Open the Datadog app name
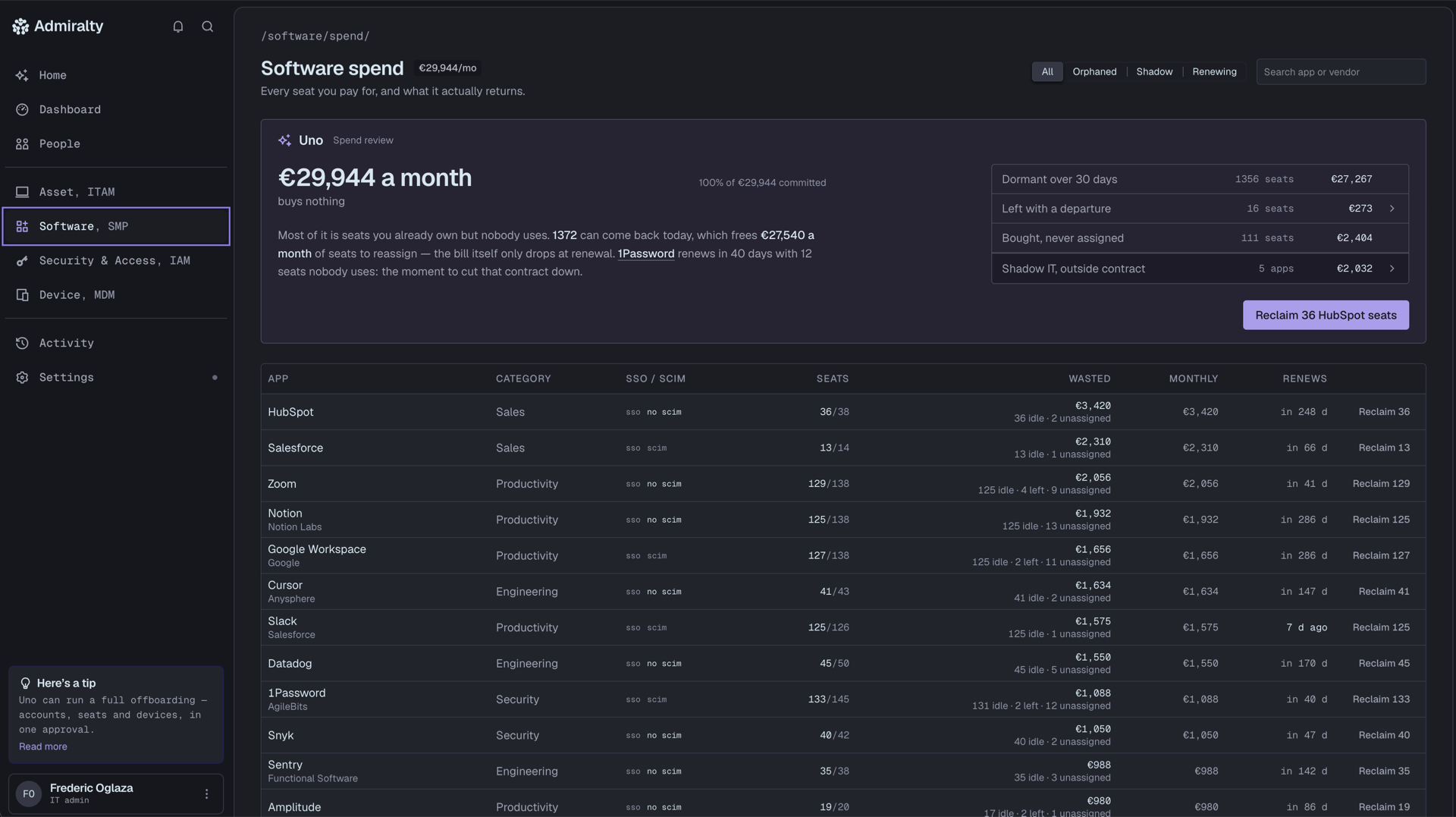Image resolution: width=1456 pixels, height=817 pixels. (x=290, y=663)
